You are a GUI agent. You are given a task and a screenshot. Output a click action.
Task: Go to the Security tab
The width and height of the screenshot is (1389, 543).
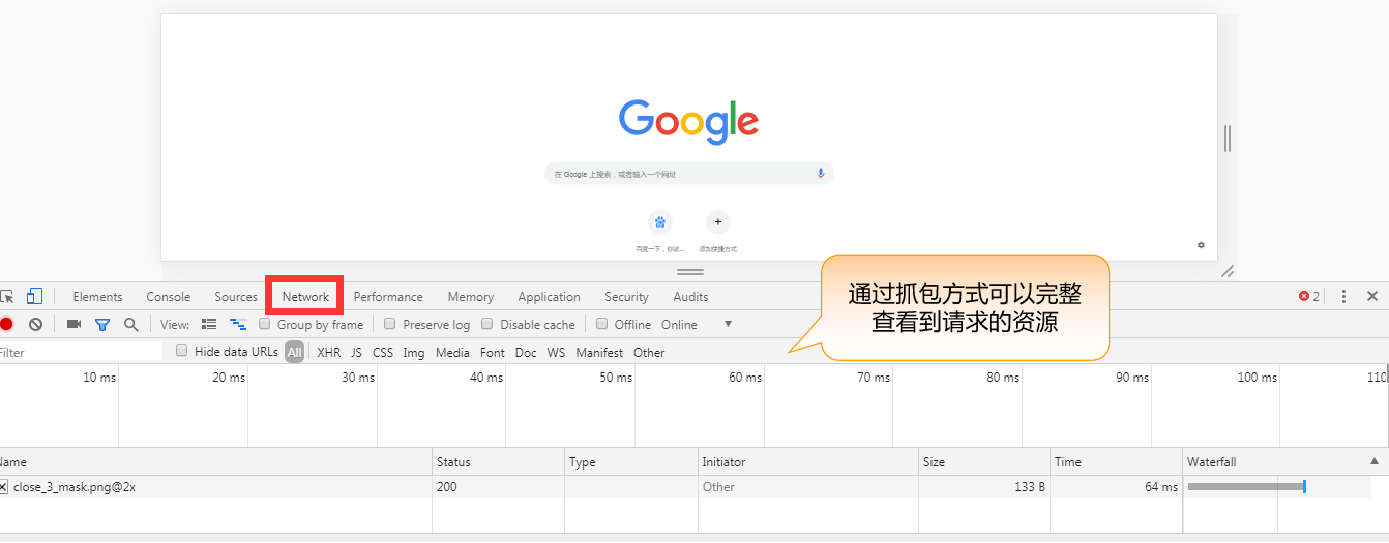627,296
